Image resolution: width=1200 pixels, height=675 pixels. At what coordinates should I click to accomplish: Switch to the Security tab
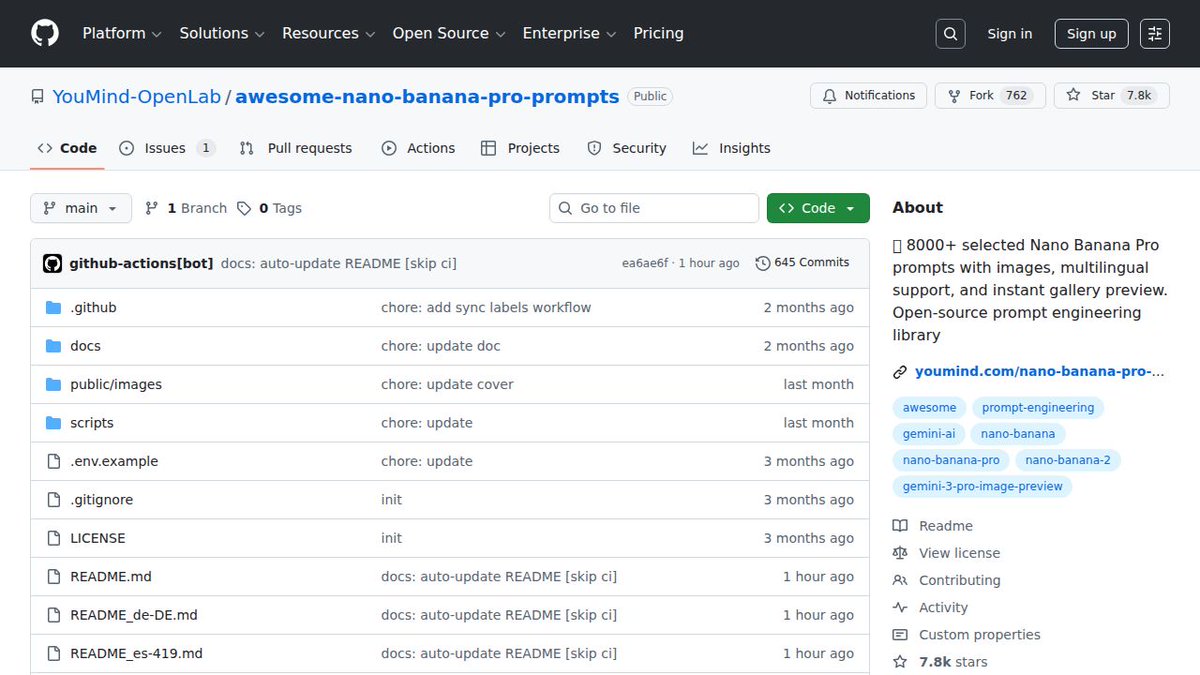click(627, 148)
